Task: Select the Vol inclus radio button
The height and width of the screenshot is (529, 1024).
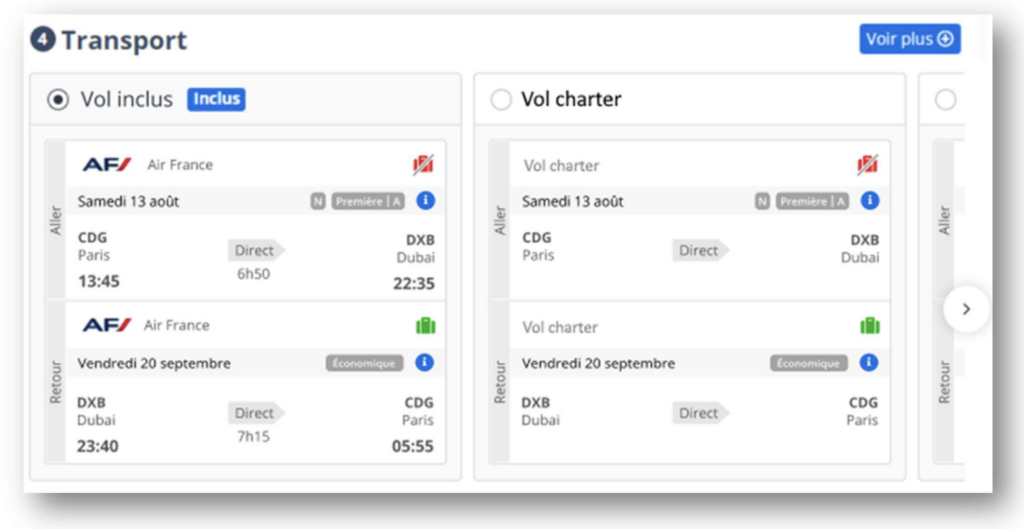Action: [x=58, y=99]
